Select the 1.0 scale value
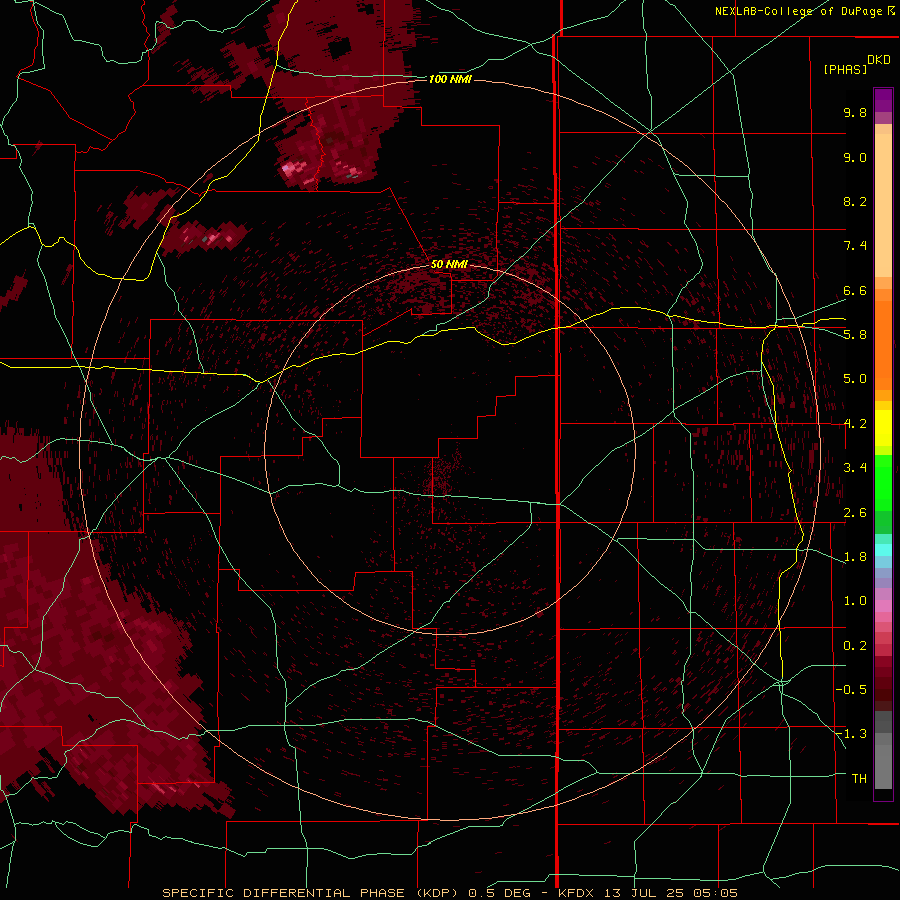Viewport: 900px width, 900px height. pyautogui.click(x=855, y=601)
